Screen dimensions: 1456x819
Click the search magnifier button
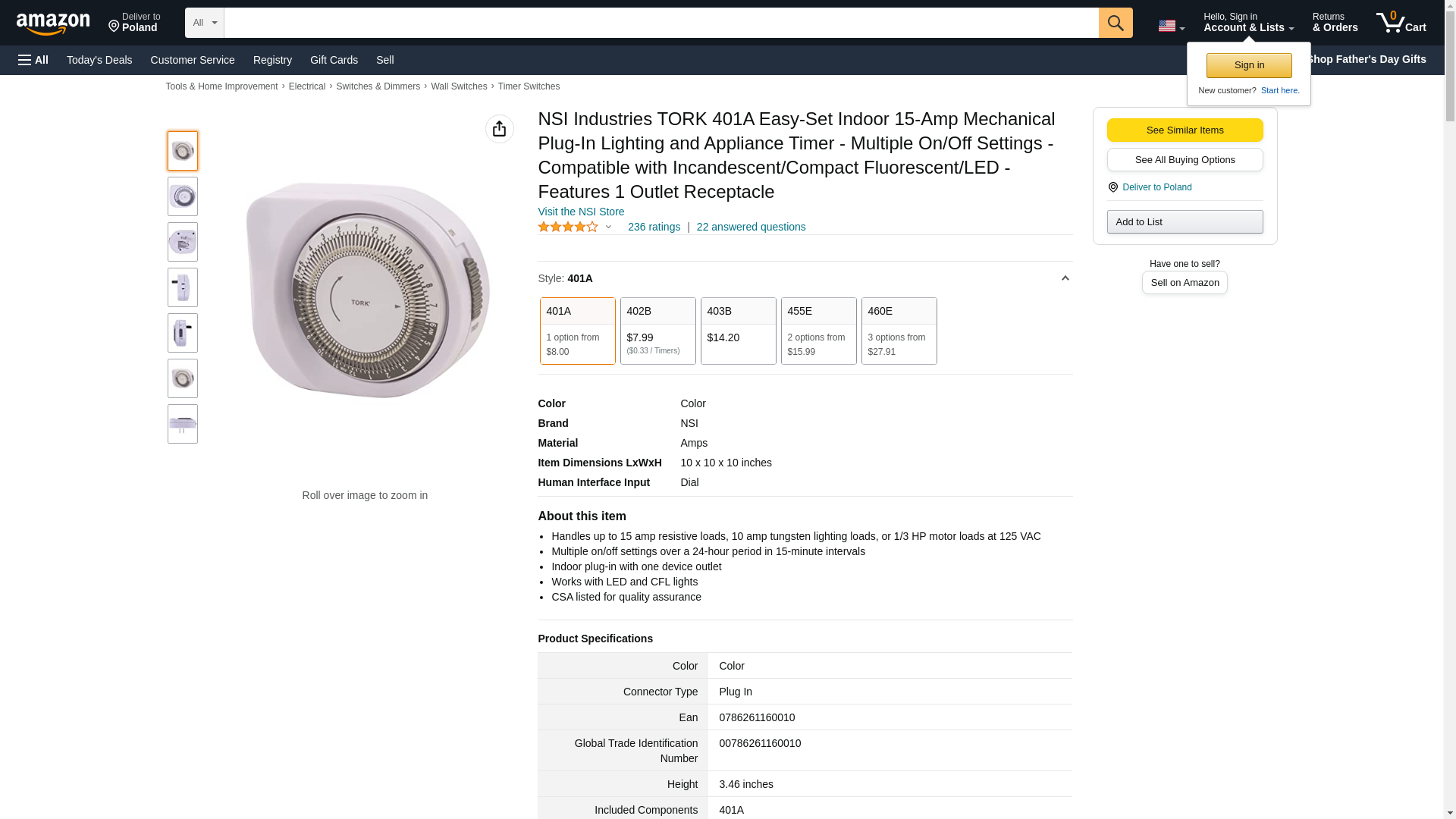[x=1115, y=23]
